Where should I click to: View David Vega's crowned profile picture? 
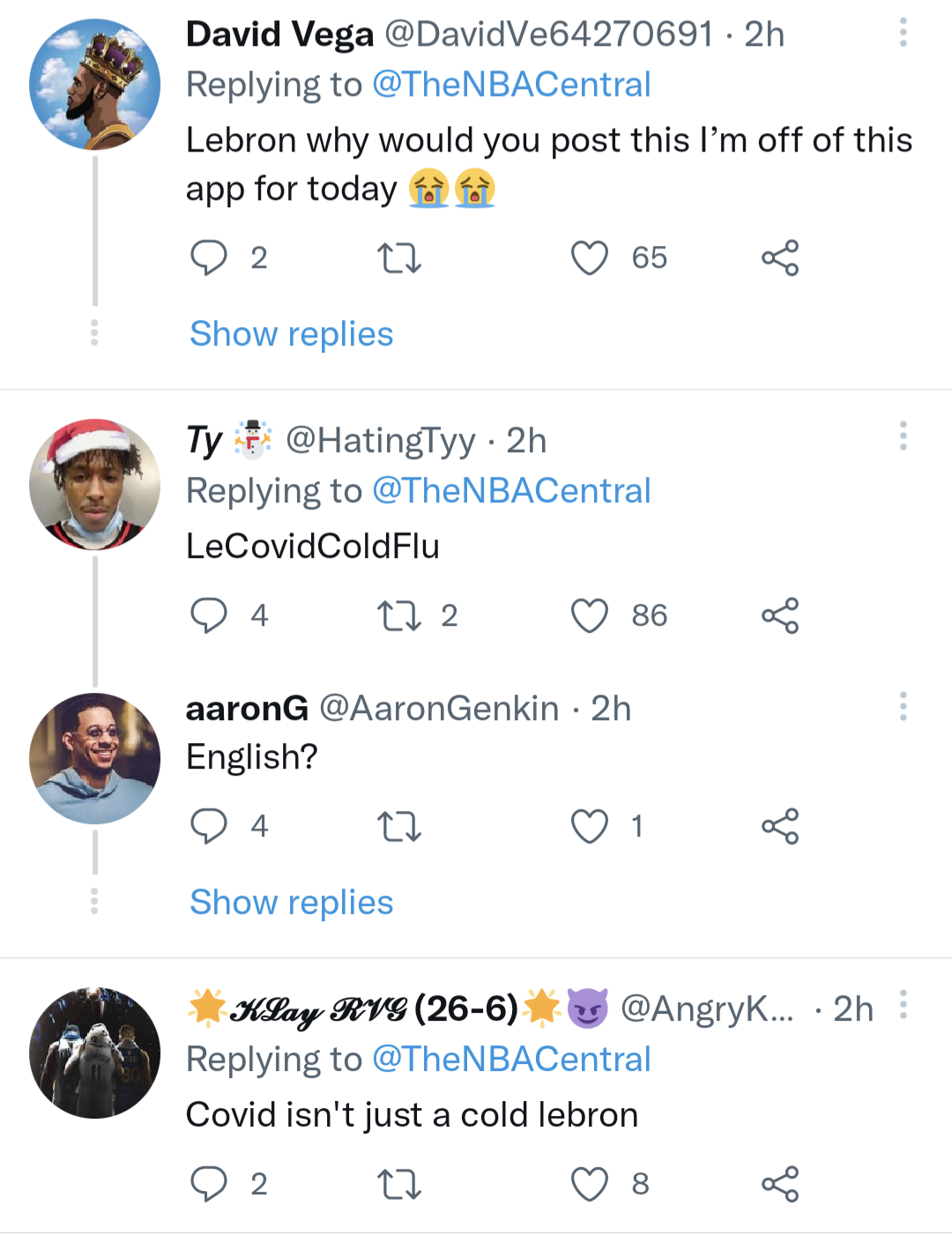coord(94,85)
